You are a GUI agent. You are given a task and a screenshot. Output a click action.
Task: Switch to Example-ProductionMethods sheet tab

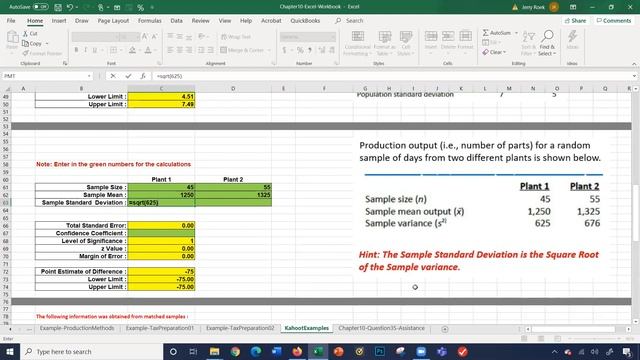(x=77, y=328)
